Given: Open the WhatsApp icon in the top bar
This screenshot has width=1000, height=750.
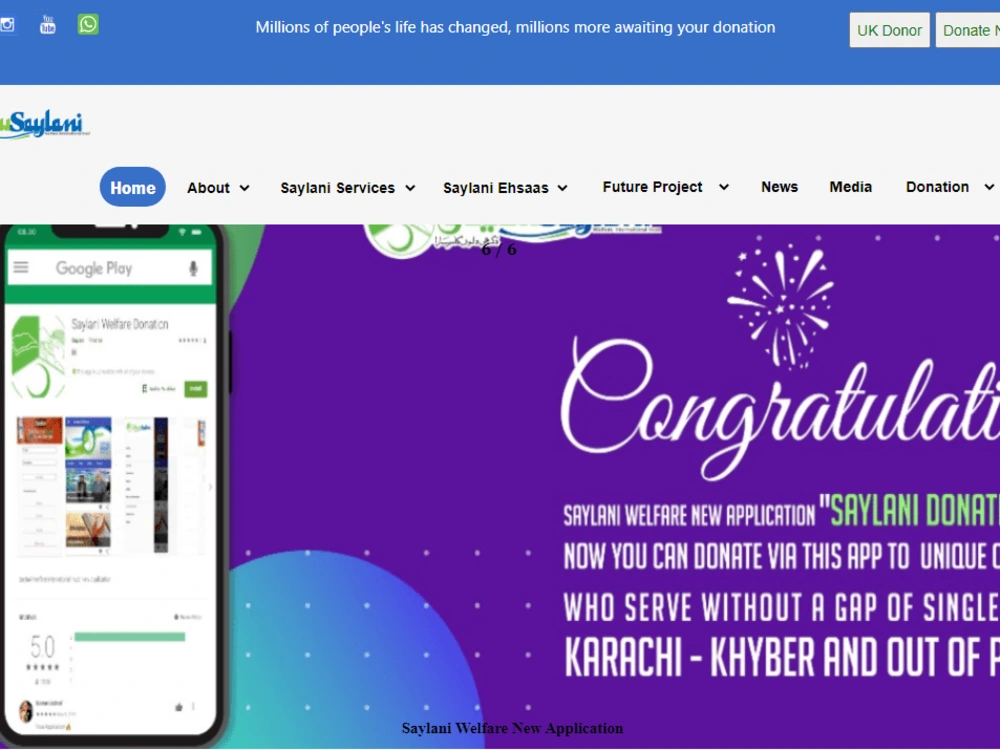Looking at the screenshot, I should pos(88,24).
